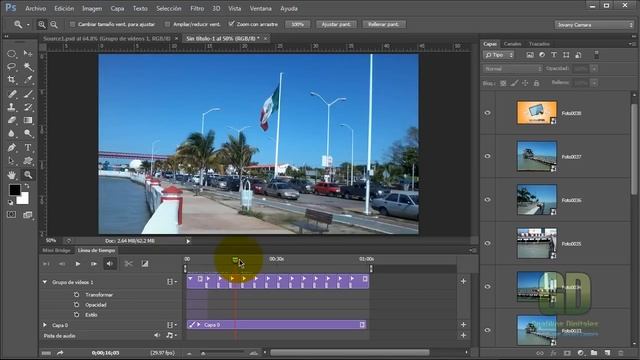Select the Path Selection tool
640x360 pixels.
click(11, 161)
